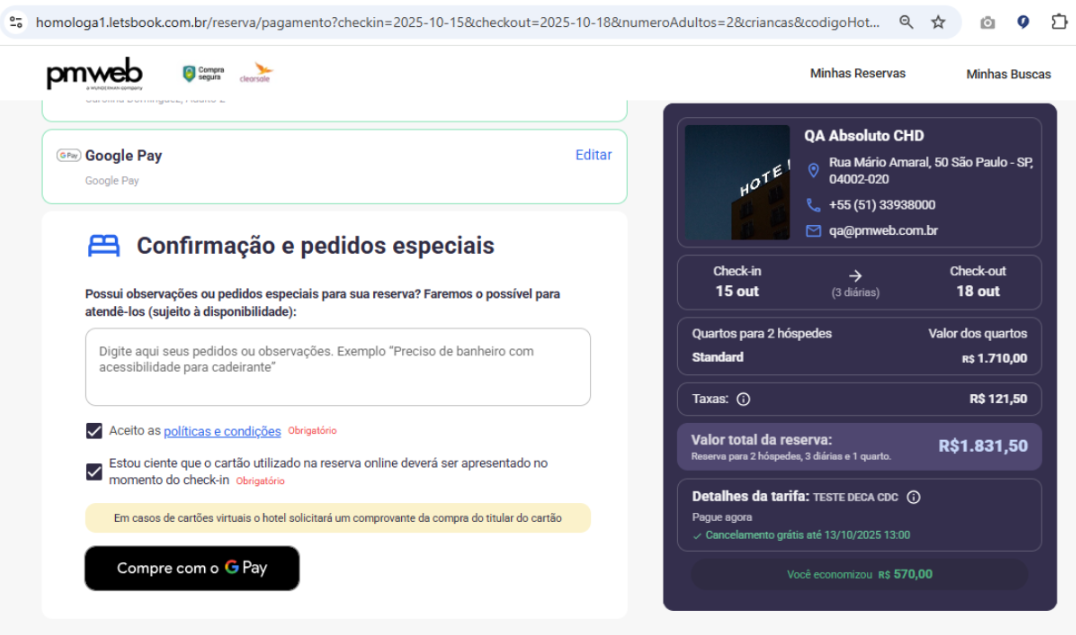This screenshot has width=1076, height=635.
Task: Uncheck the Aceito as políticas checkbox
Action: point(94,431)
